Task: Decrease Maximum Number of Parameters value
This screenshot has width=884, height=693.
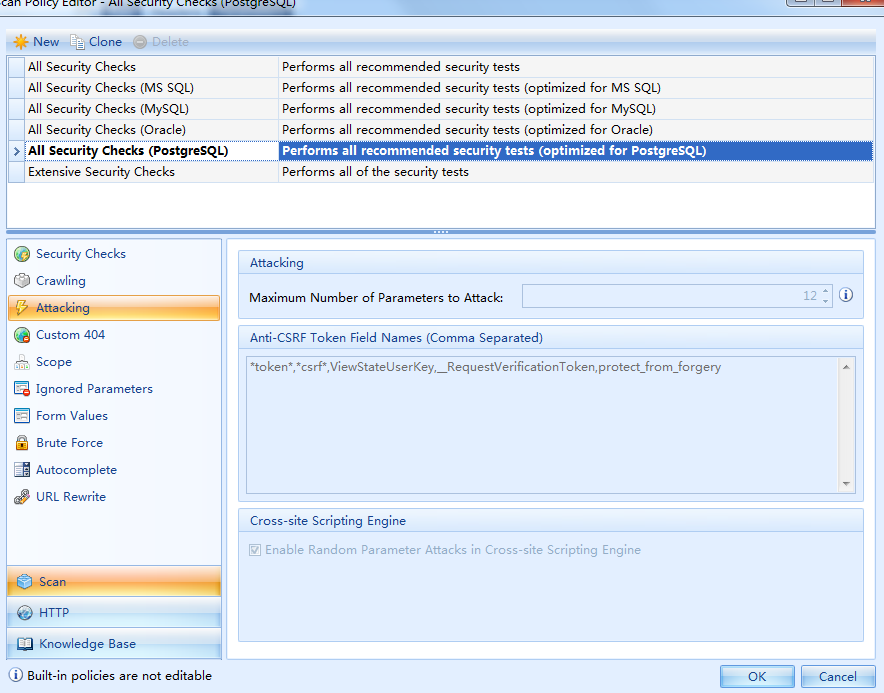Action: point(825,301)
